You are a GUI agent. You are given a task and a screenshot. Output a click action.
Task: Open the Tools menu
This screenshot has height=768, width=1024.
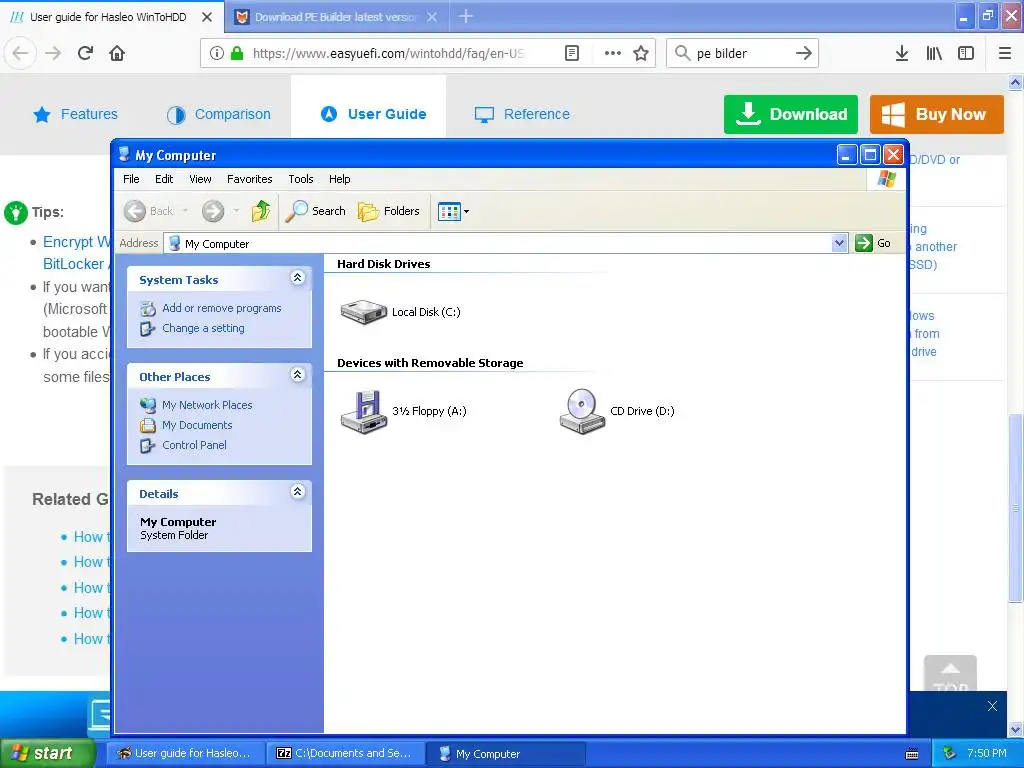tap(301, 179)
